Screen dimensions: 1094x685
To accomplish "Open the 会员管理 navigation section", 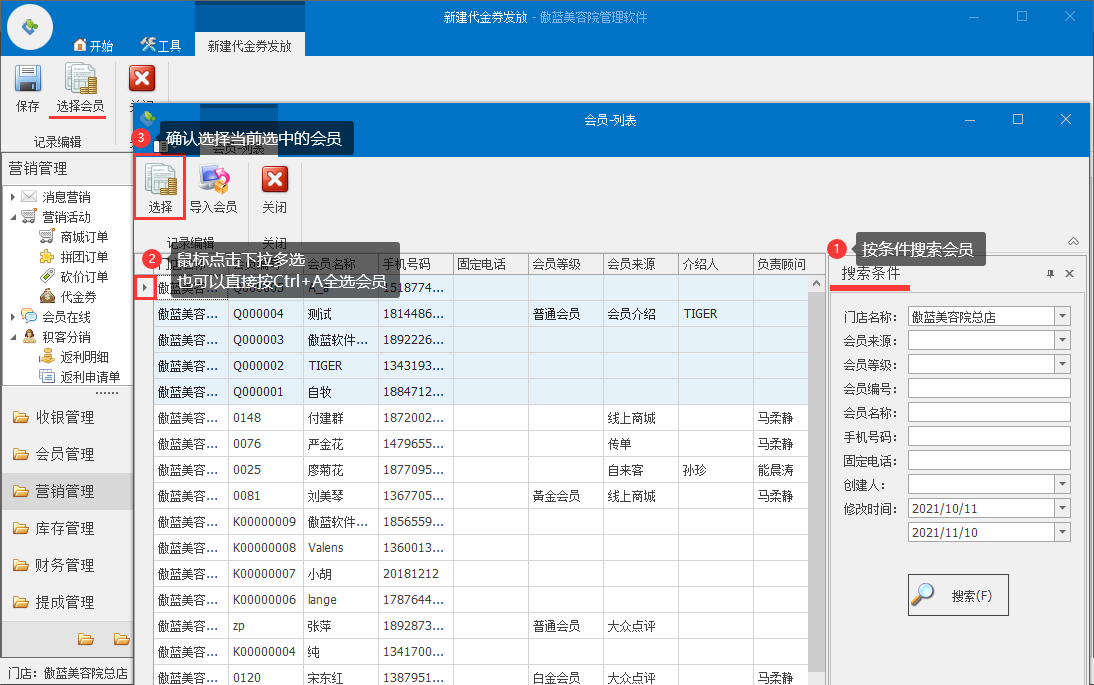I will [x=66, y=454].
